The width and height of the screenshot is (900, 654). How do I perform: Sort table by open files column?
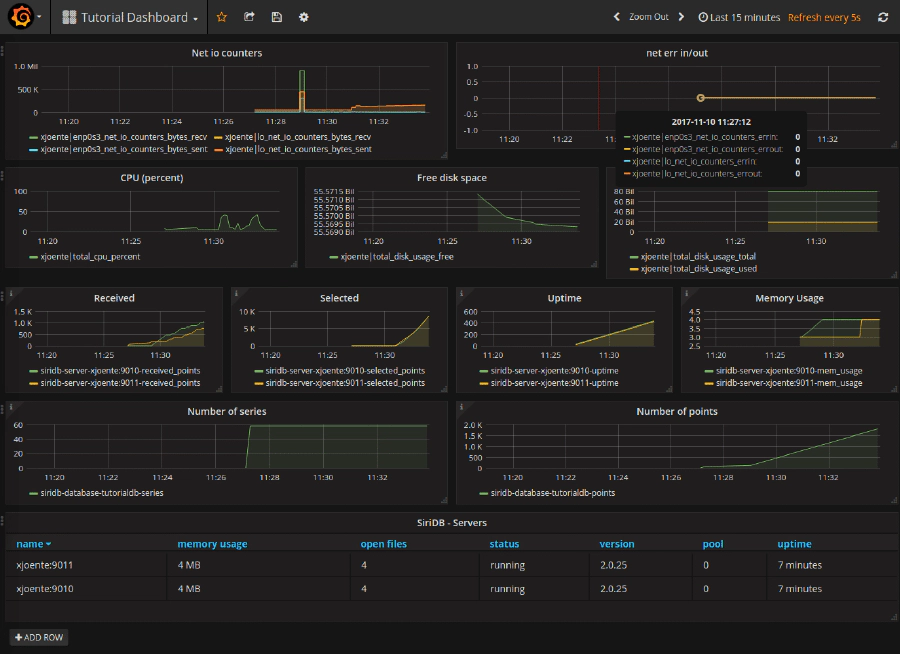[383, 544]
